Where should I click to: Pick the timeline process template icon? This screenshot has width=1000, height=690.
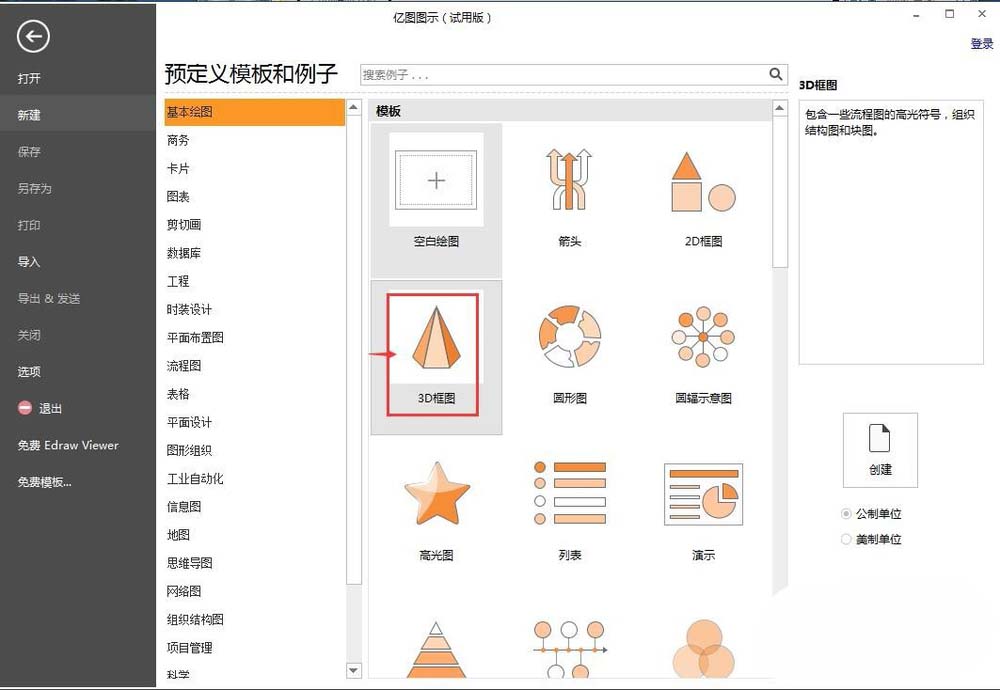570,650
